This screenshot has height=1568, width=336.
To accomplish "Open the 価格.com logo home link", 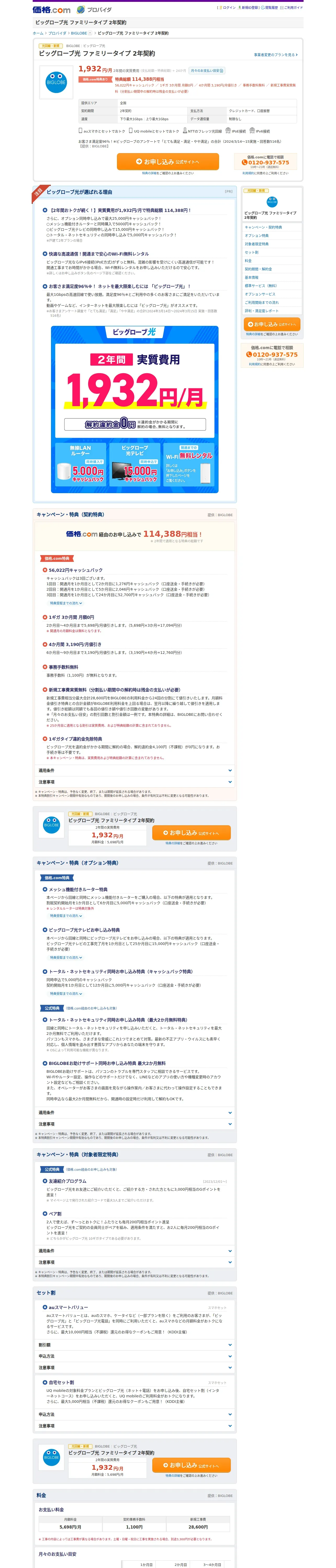I will [51, 10].
